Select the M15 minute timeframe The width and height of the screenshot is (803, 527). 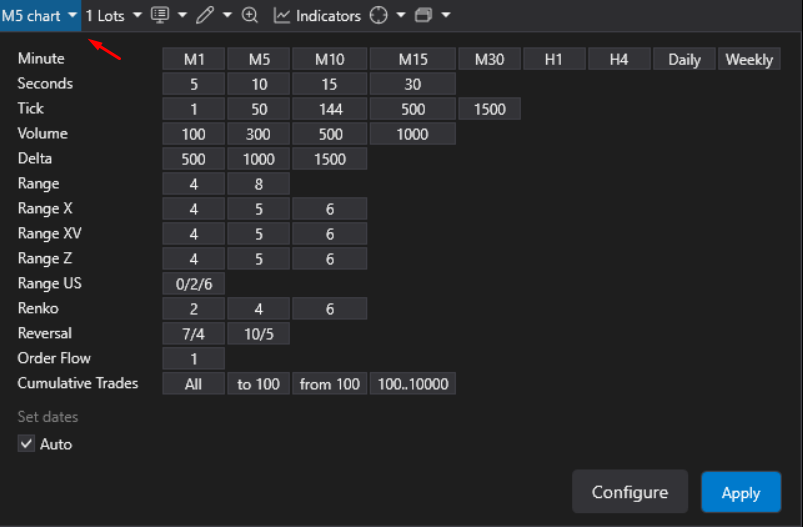[412, 59]
